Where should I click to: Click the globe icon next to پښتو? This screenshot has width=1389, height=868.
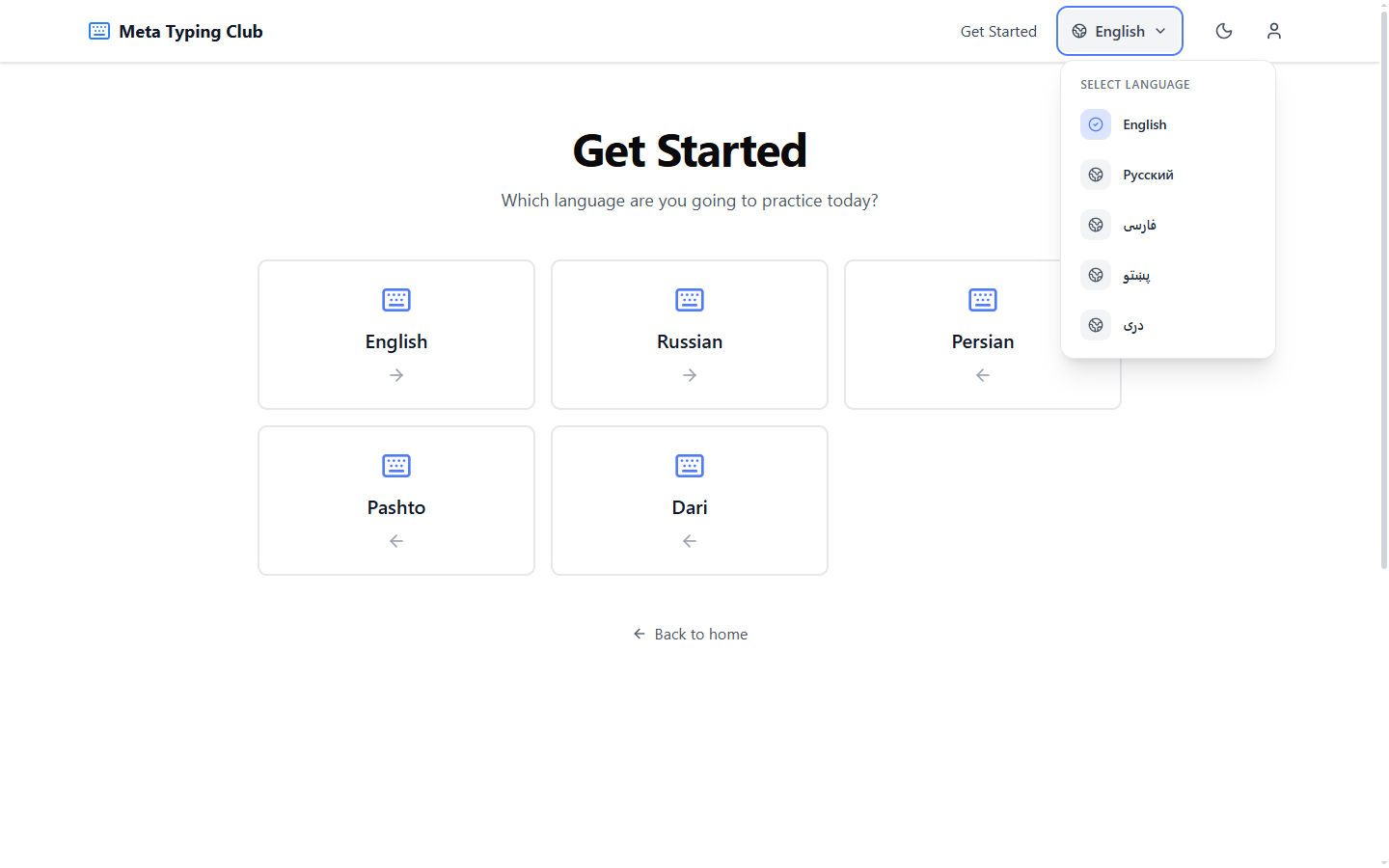[1096, 275]
